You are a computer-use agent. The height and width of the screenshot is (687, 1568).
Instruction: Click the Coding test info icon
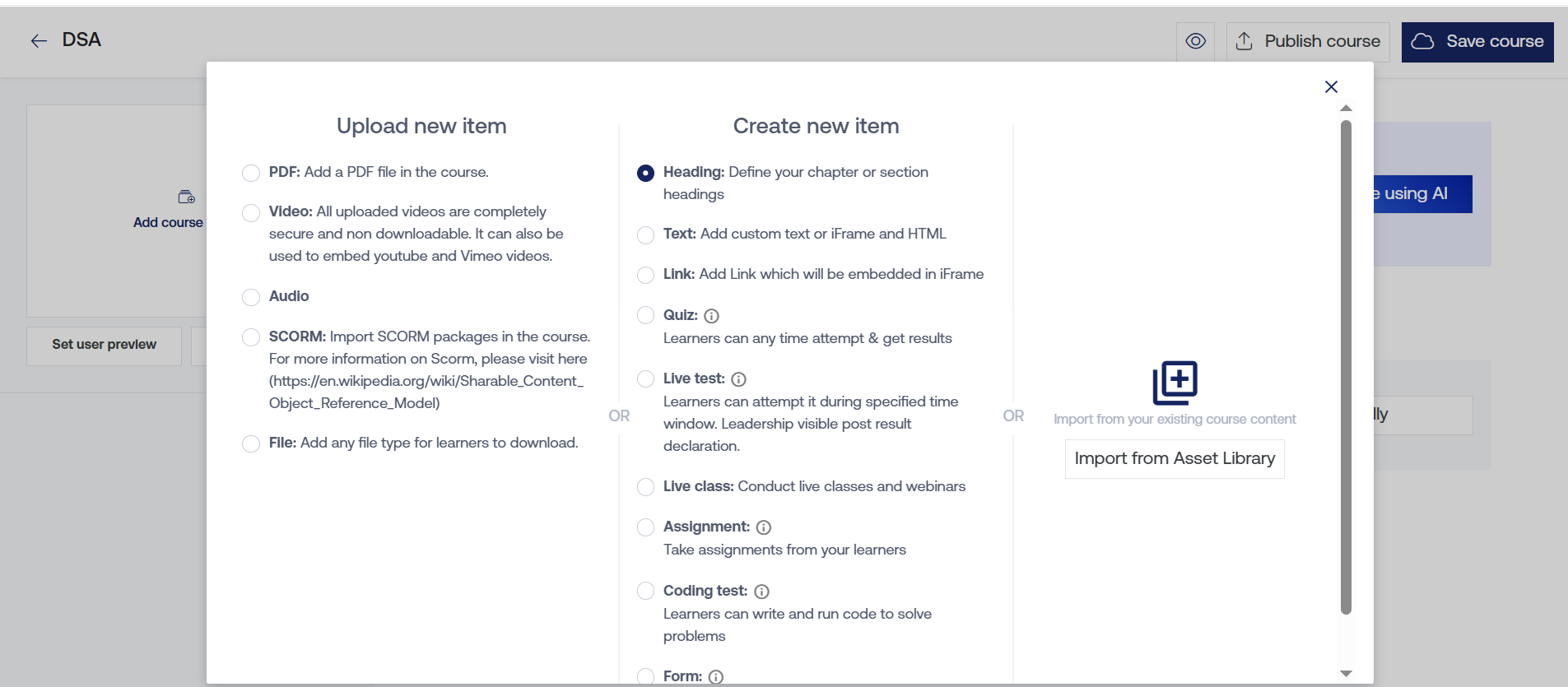[762, 592]
